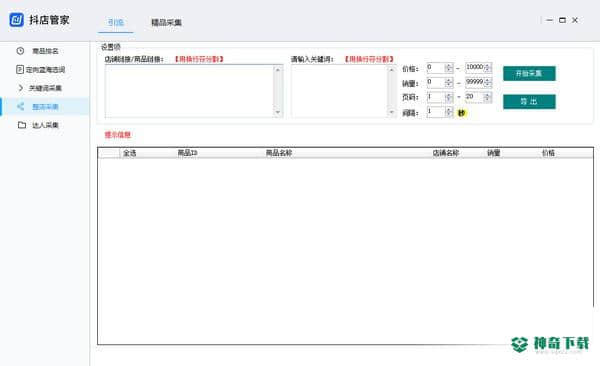Image resolution: width=600 pixels, height=366 pixels.
Task: Open 定向蓝海选词 in the sidebar
Action: tap(41, 70)
